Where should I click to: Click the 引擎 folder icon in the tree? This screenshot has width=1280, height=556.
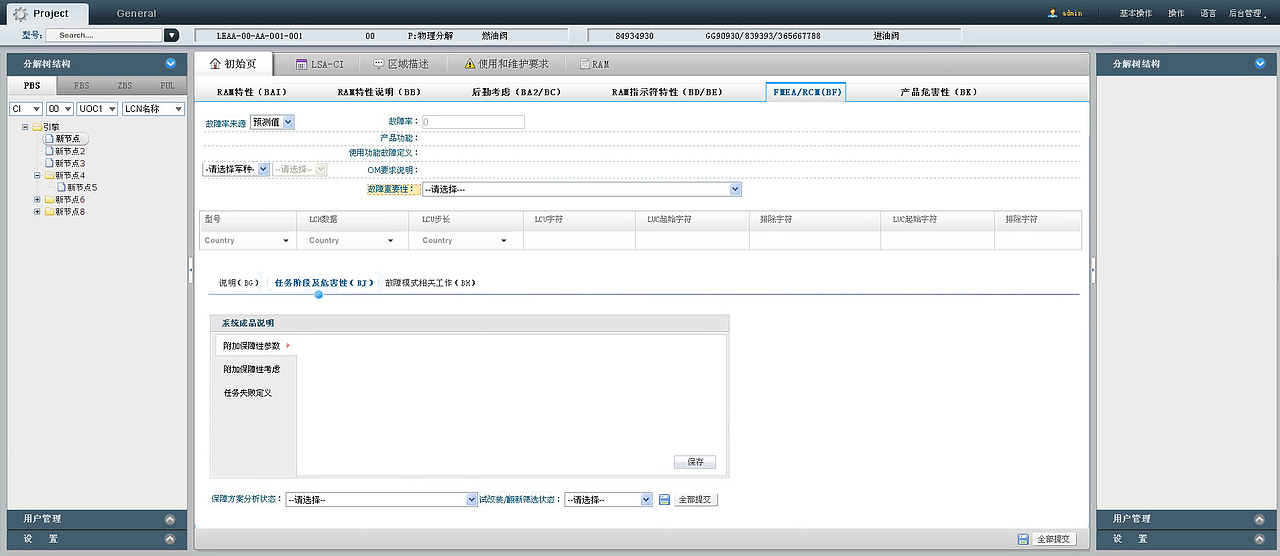click(x=37, y=127)
